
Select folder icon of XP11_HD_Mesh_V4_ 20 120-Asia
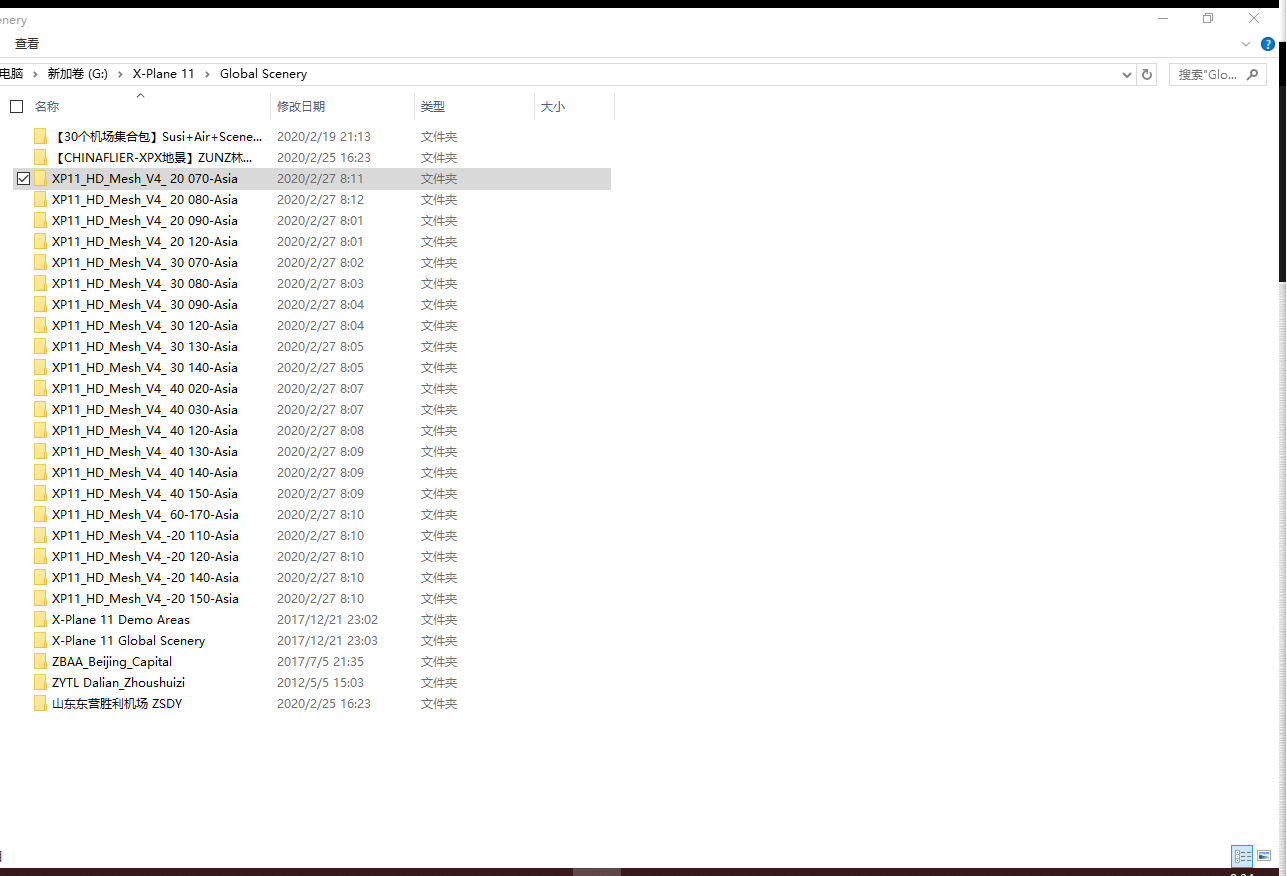pos(40,241)
